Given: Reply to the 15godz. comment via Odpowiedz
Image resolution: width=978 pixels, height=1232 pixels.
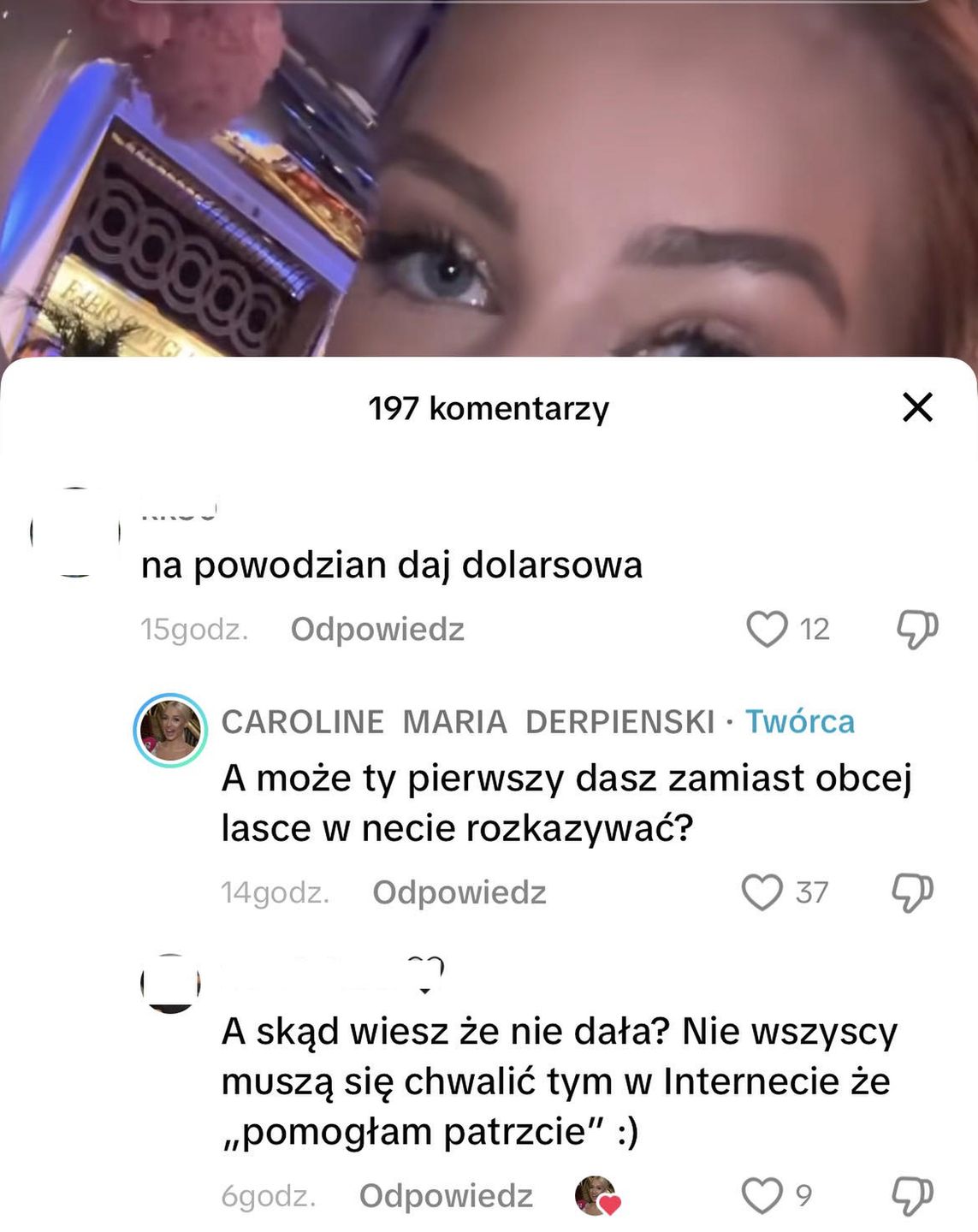Looking at the screenshot, I should coord(377,629).
